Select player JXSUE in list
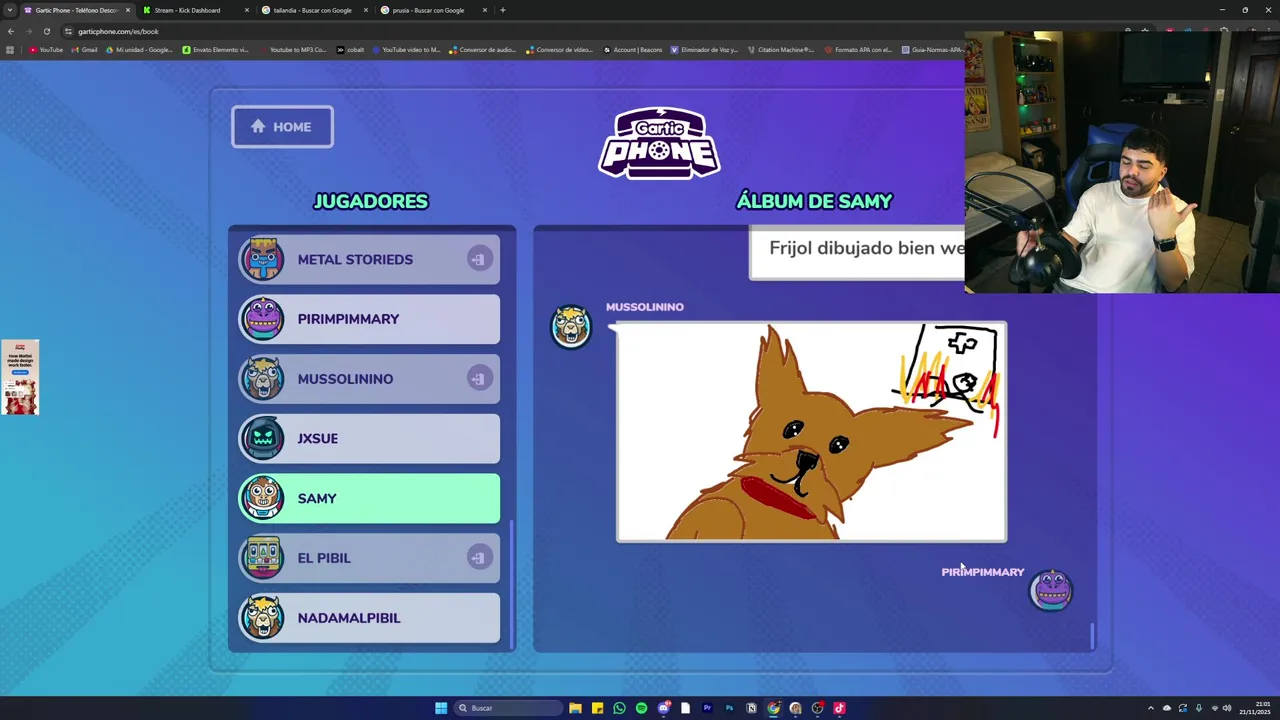The height and width of the screenshot is (720, 1280). [x=369, y=438]
